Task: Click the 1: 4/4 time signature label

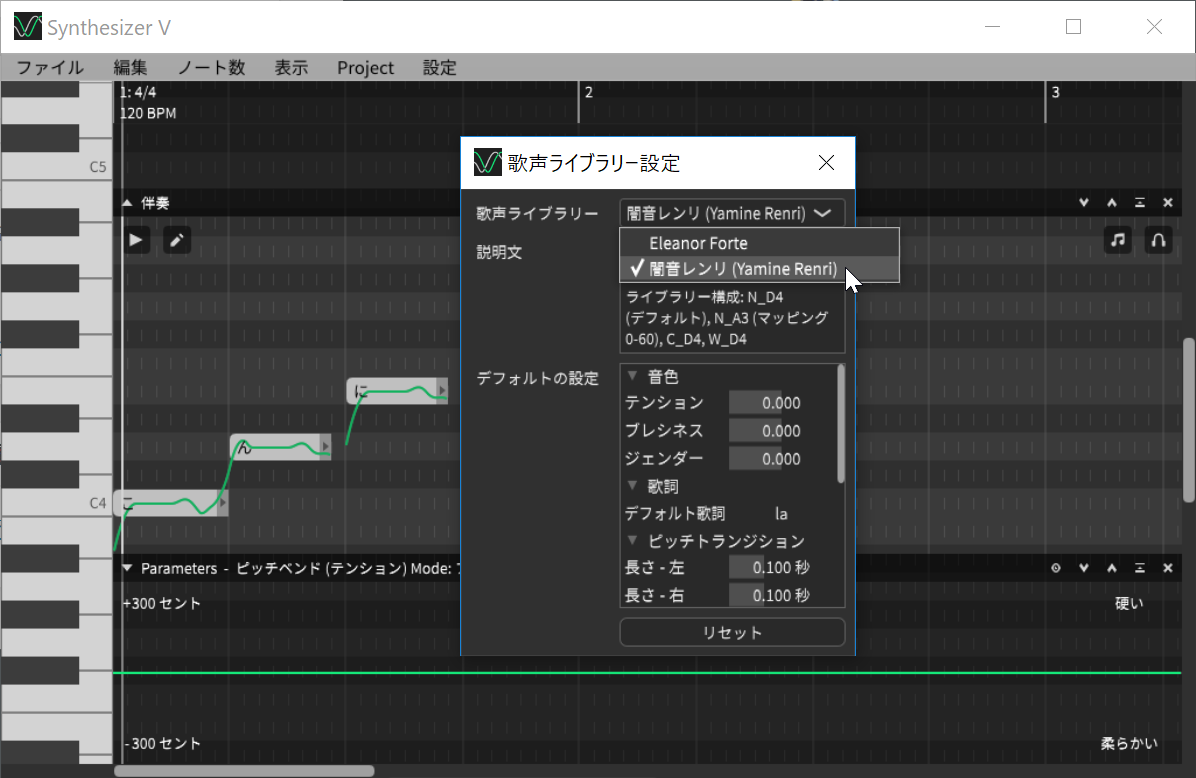Action: coord(138,92)
